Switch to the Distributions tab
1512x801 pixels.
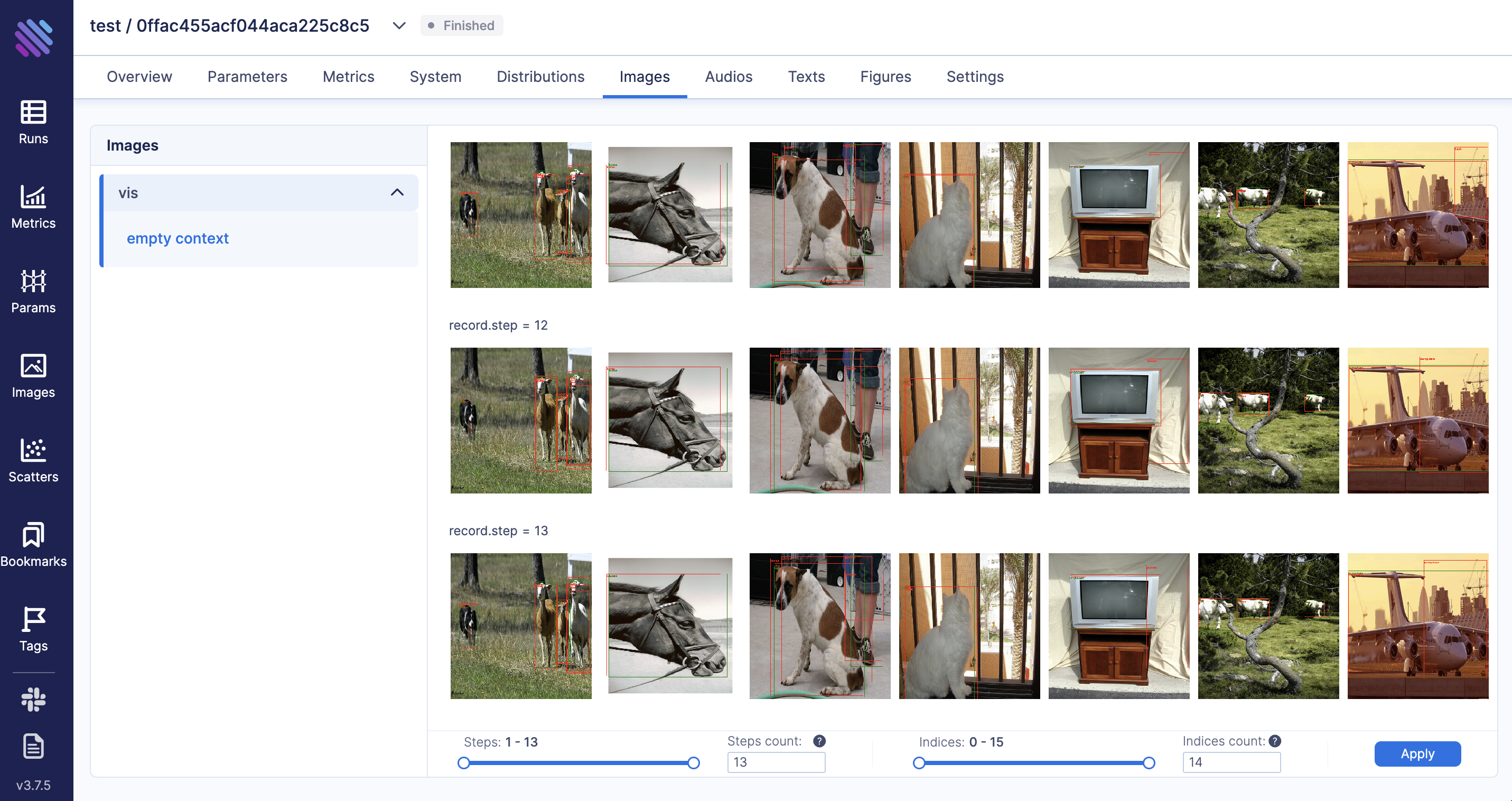point(540,77)
